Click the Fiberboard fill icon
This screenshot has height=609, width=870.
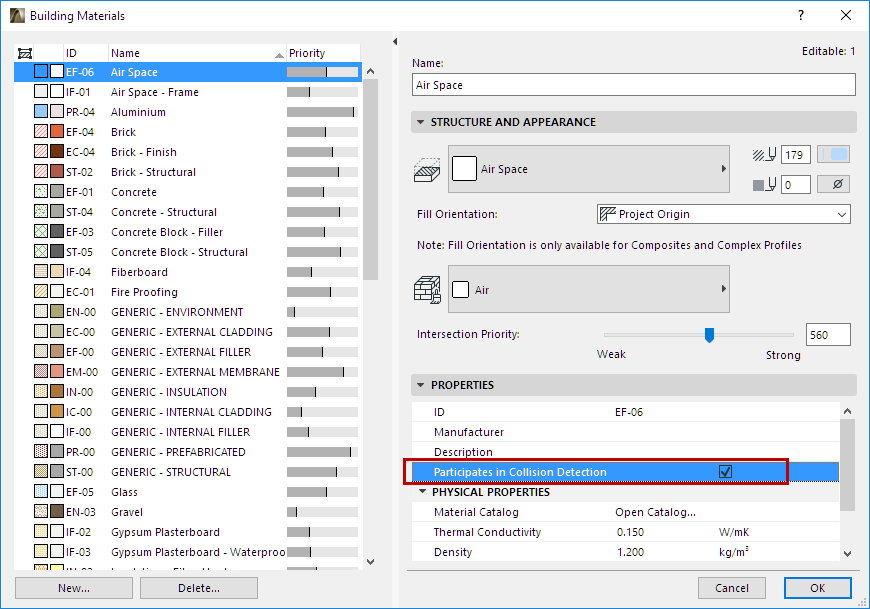41,272
